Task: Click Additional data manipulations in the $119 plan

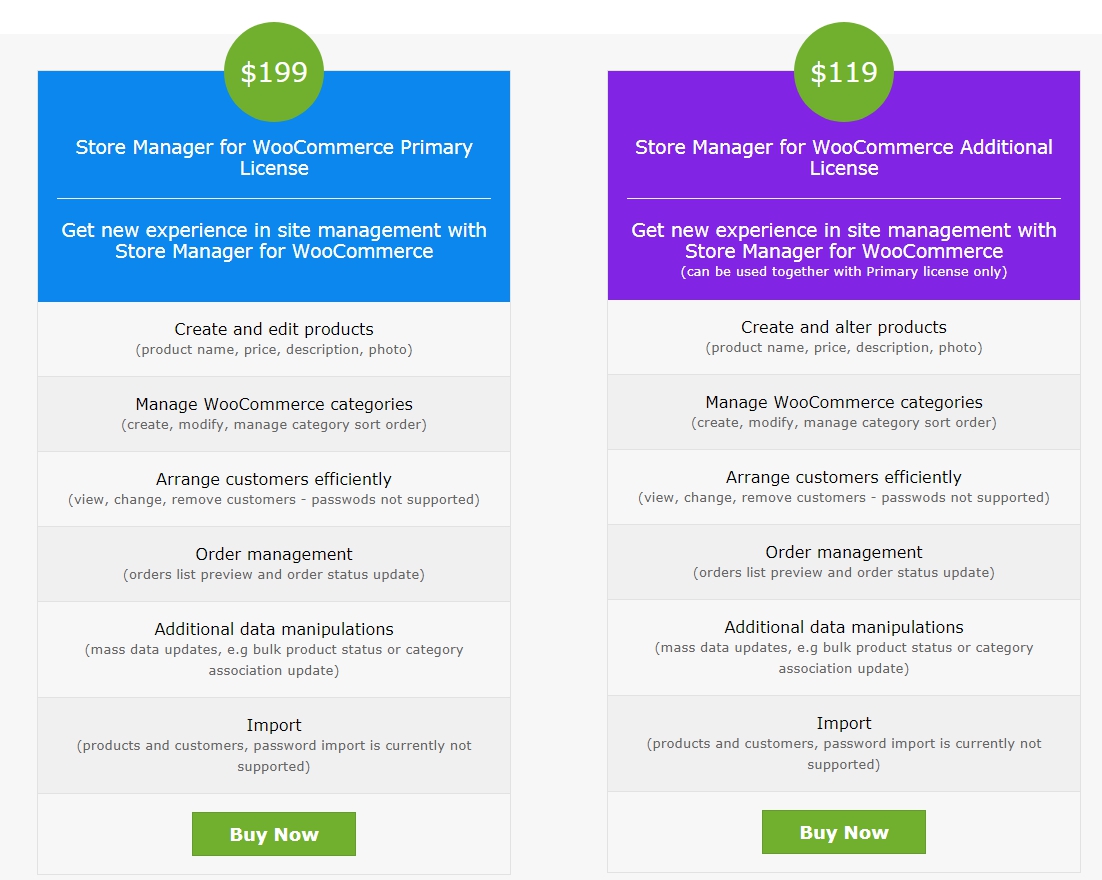Action: pos(843,627)
